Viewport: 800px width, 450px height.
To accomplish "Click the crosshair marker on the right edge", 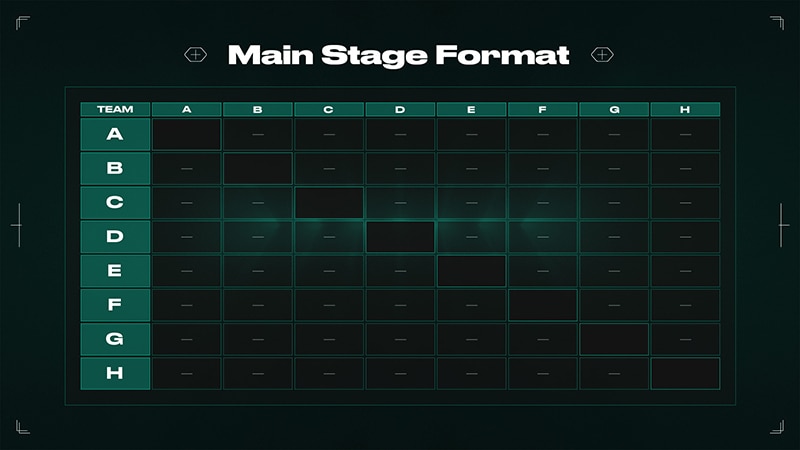I will 783,225.
